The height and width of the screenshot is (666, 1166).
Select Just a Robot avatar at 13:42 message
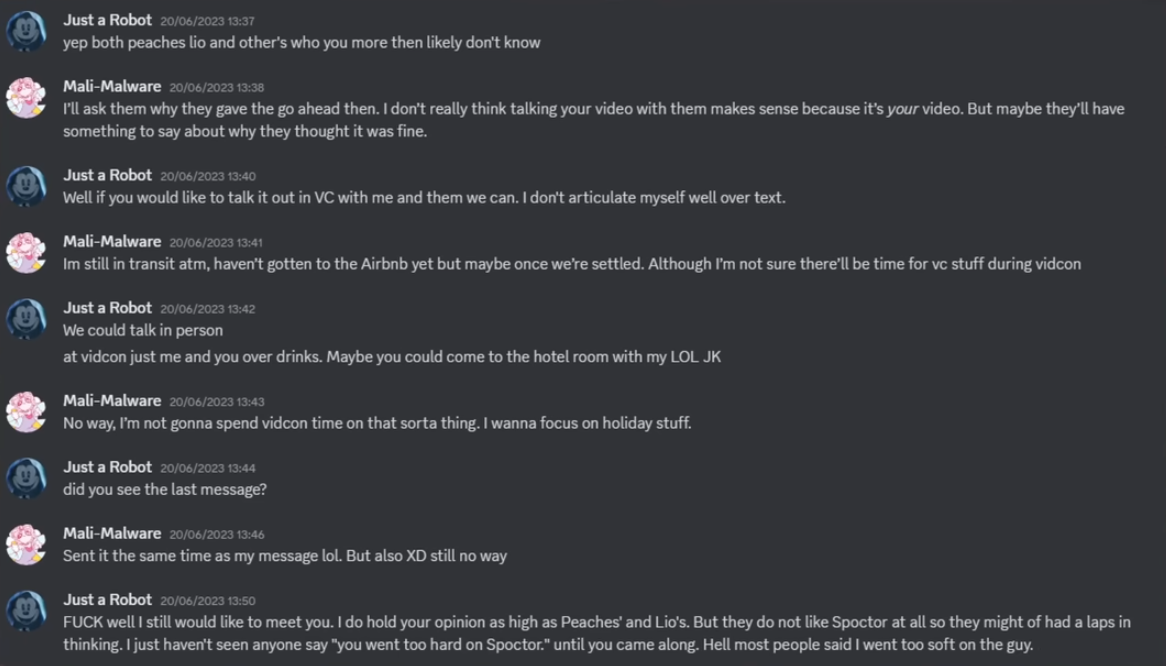coord(26,318)
